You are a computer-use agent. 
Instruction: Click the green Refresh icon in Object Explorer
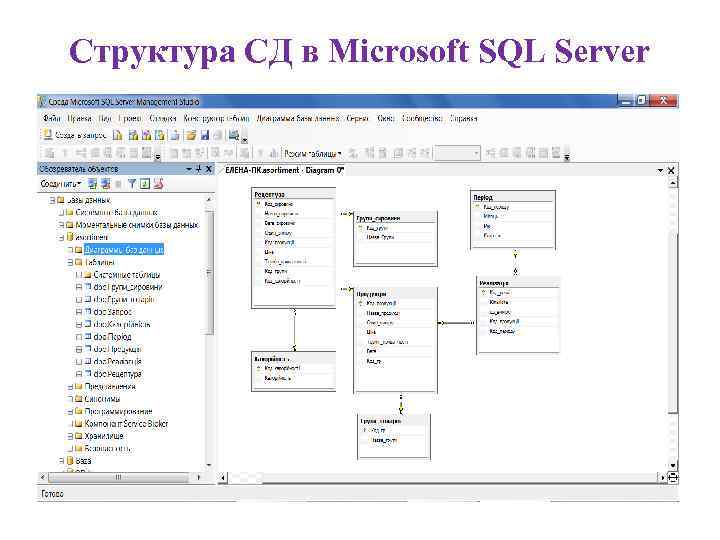(x=145, y=184)
